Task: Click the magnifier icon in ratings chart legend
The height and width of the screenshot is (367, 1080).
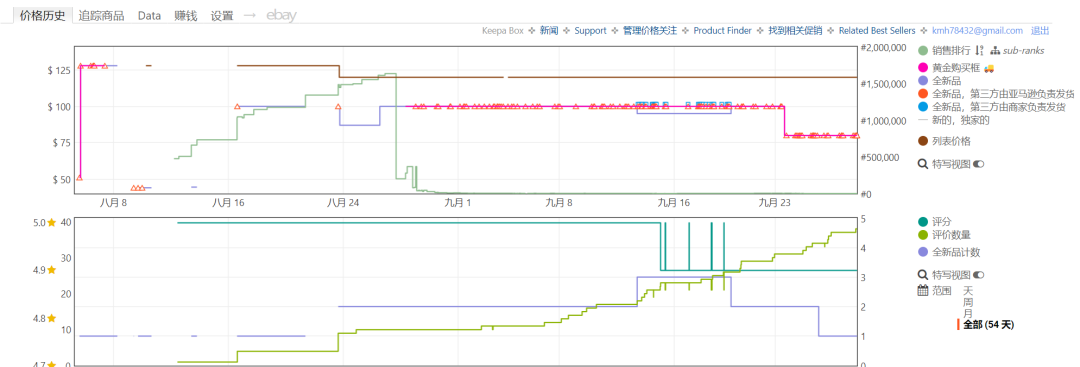Action: pos(923,275)
